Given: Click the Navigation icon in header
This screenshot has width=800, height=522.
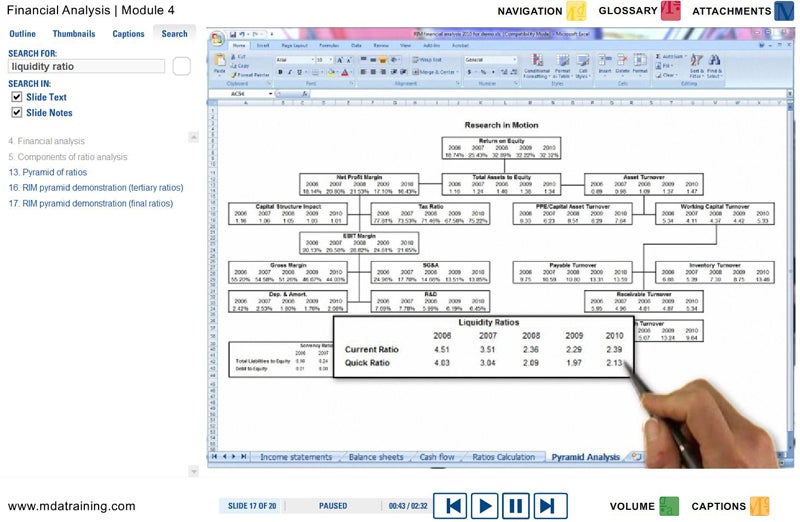Looking at the screenshot, I should [x=577, y=12].
